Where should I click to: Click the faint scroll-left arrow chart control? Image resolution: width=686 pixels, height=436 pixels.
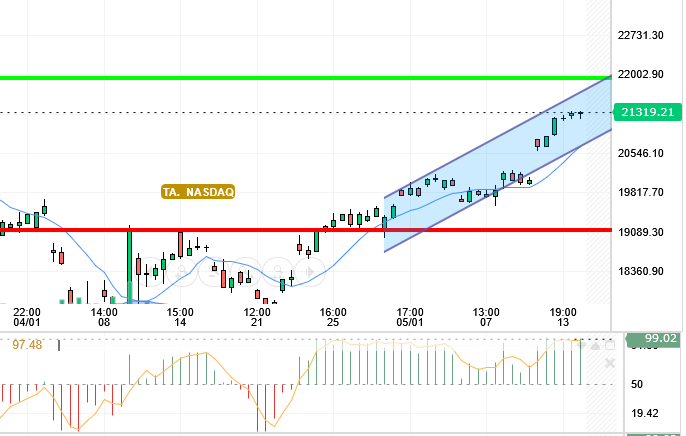point(151,272)
